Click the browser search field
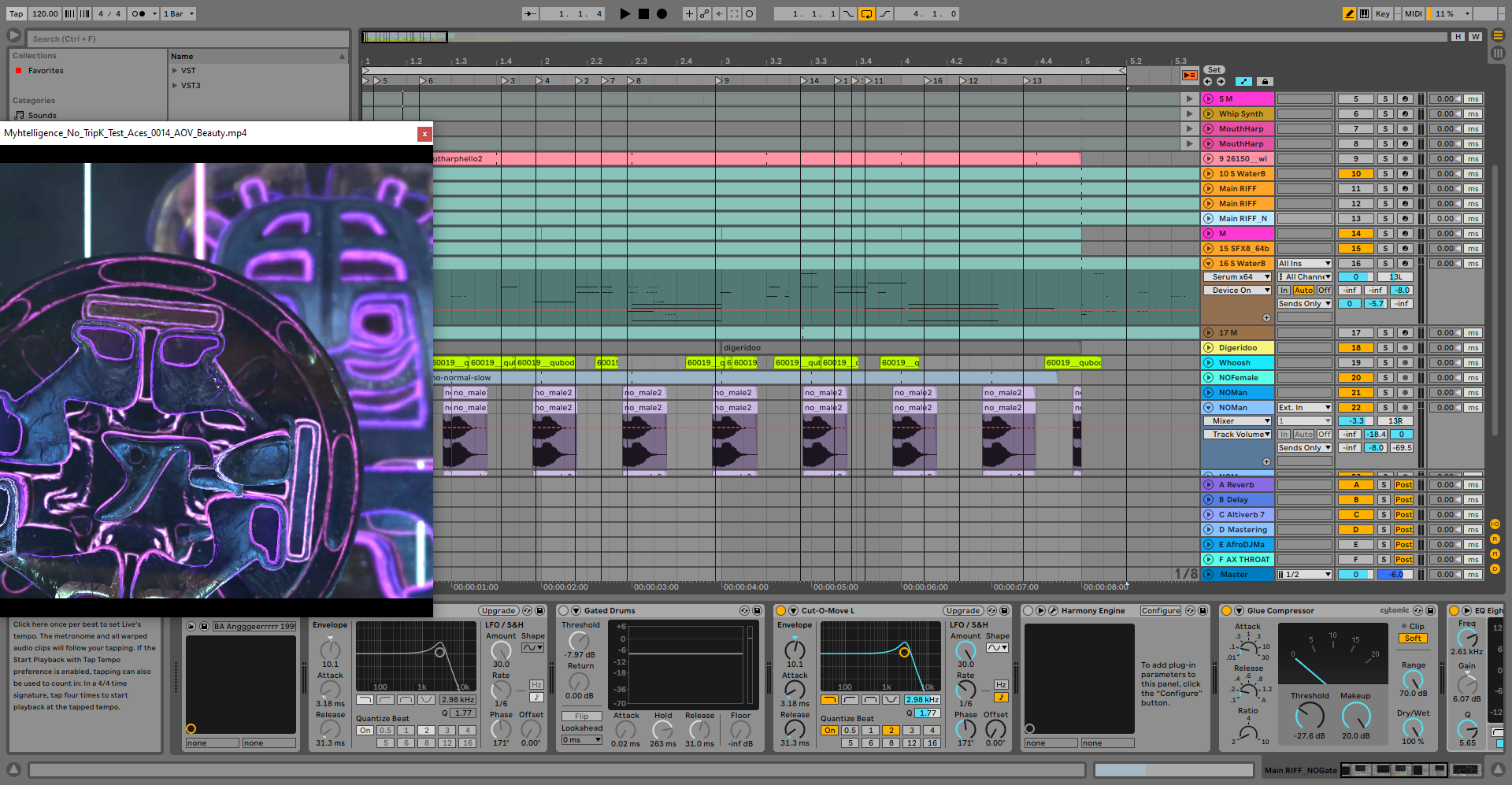The height and width of the screenshot is (785, 1512). point(187,39)
